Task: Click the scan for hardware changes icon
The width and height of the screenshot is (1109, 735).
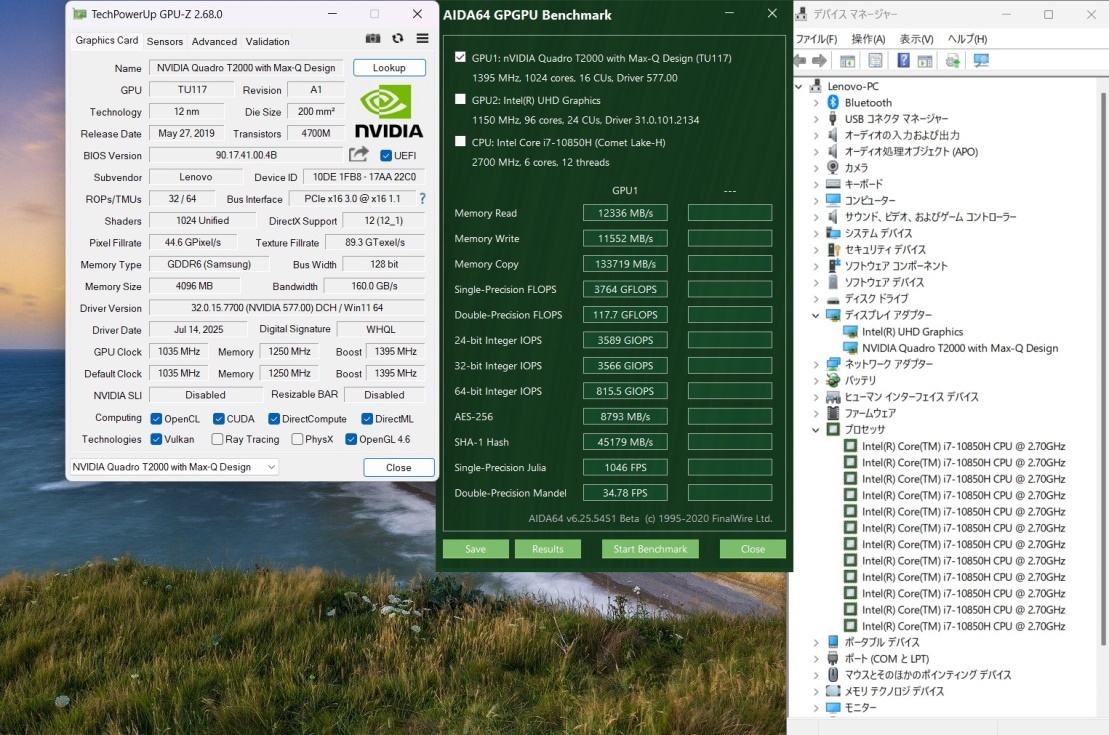Action: tap(981, 61)
